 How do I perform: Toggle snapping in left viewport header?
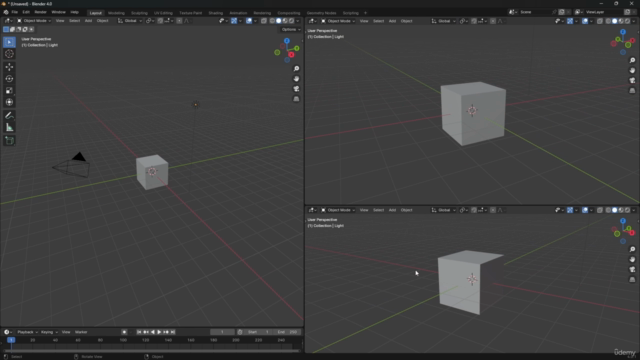pos(160,21)
